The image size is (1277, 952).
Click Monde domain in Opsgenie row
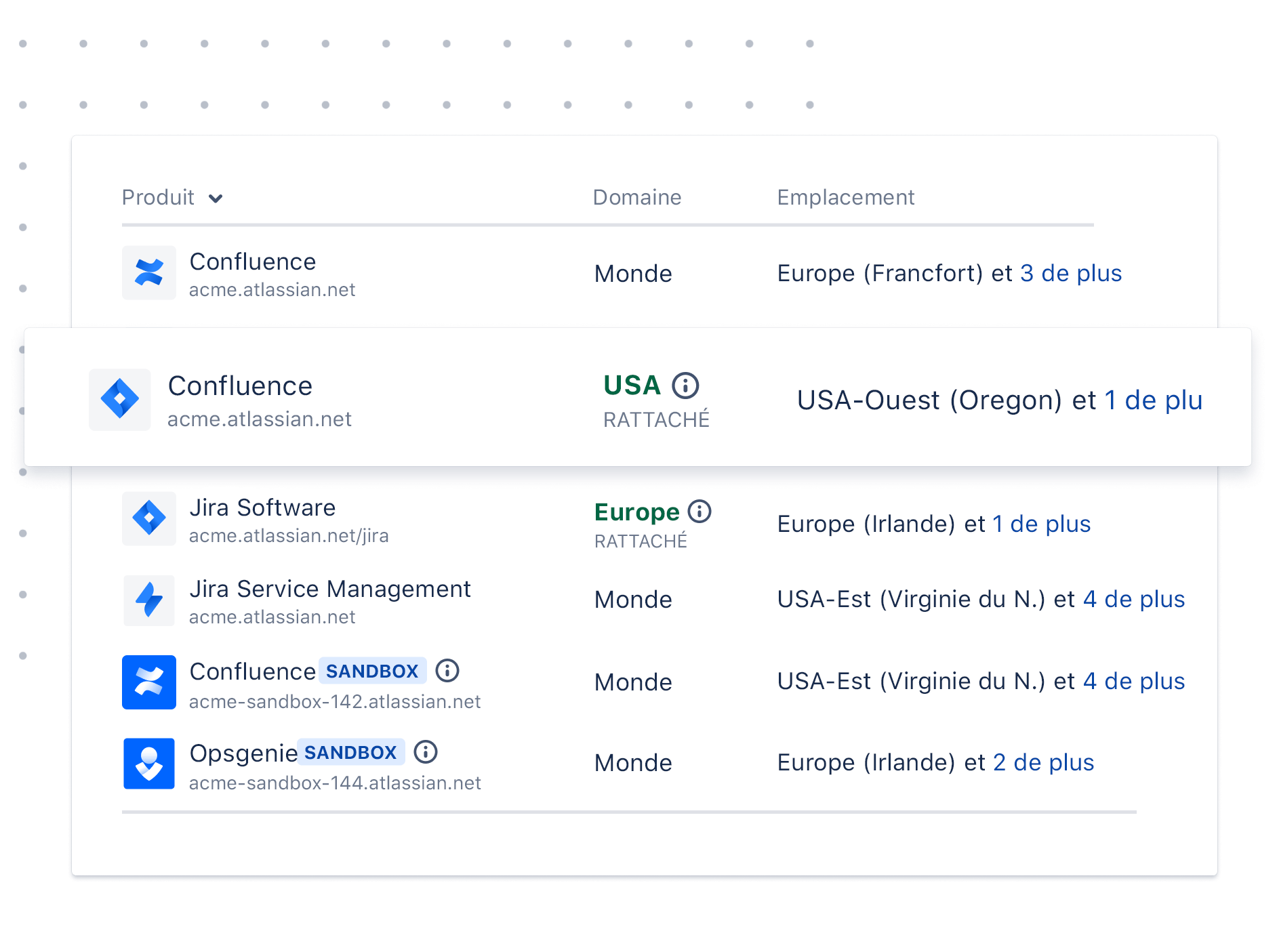633,763
